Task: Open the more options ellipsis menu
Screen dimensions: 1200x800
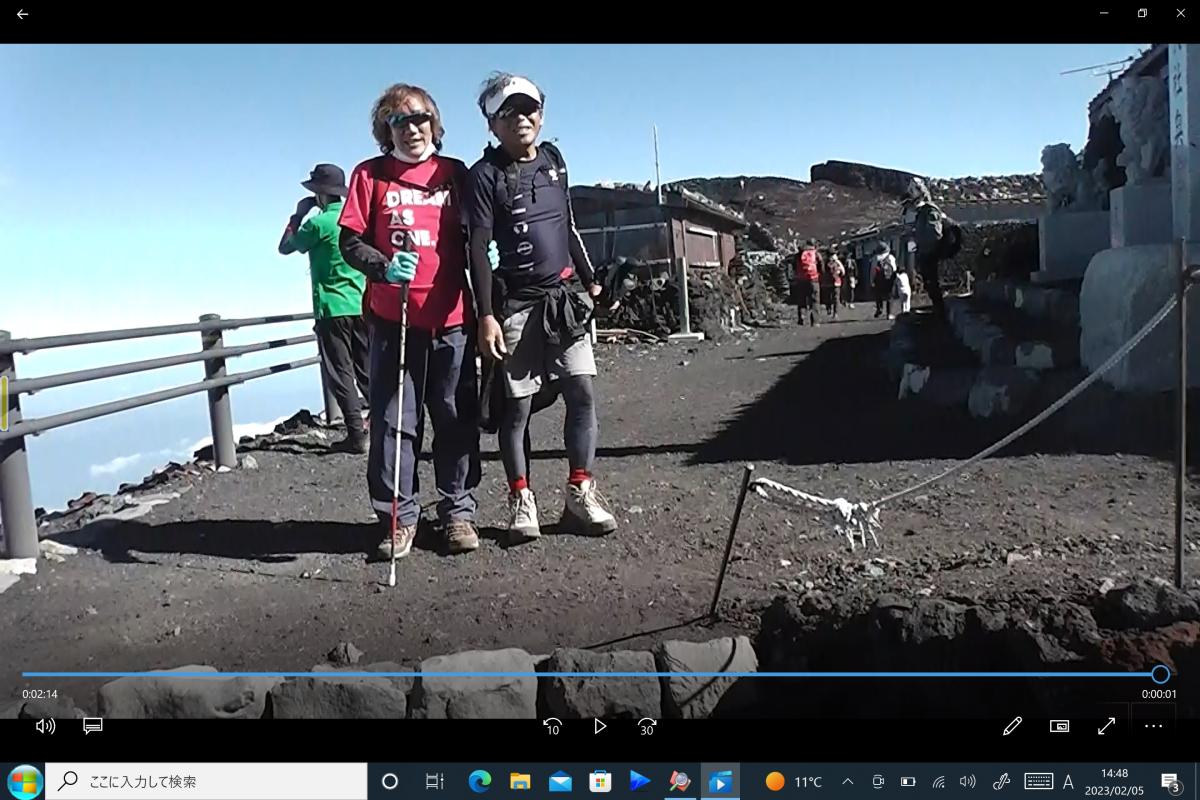Action: 1153,726
